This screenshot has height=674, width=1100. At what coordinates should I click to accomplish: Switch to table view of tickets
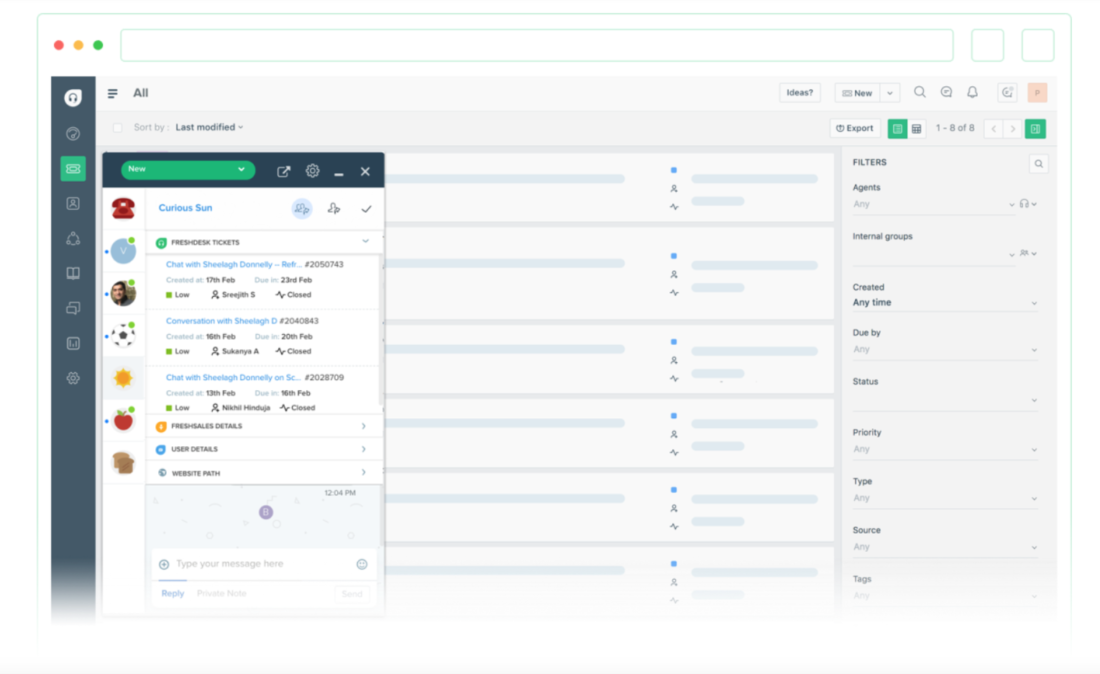tap(916, 128)
